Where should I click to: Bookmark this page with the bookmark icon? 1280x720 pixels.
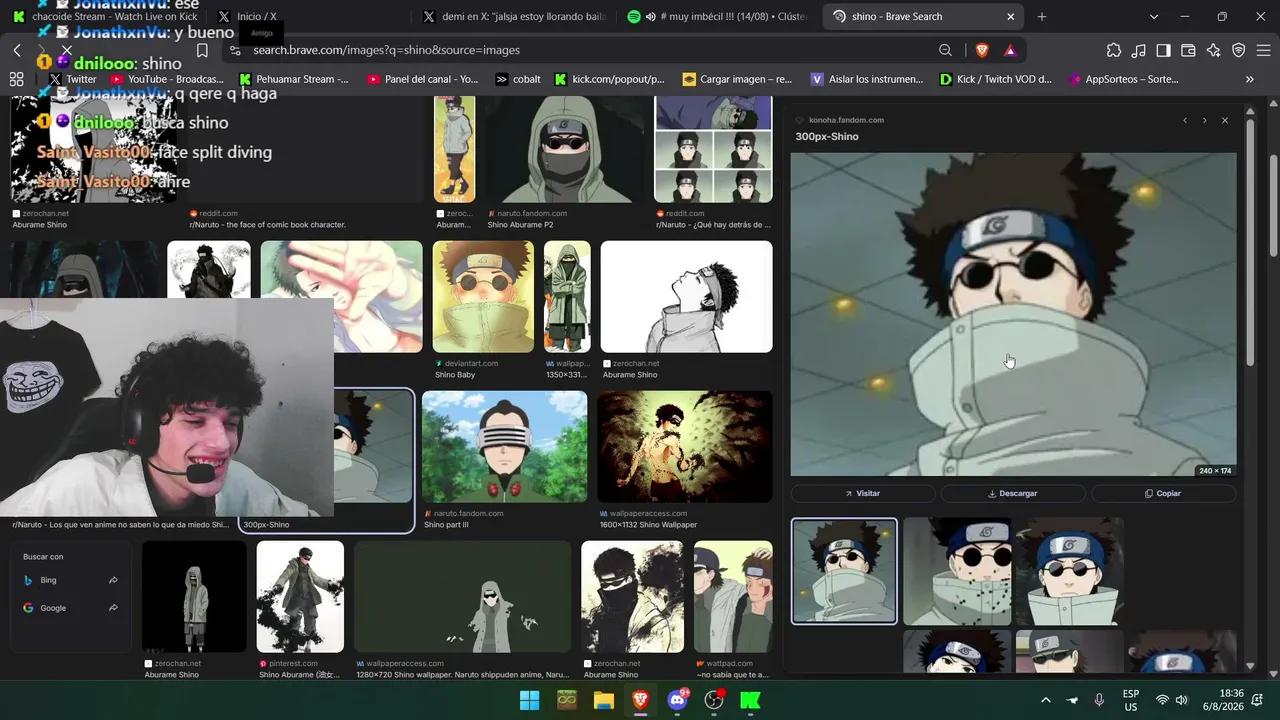pyautogui.click(x=202, y=50)
